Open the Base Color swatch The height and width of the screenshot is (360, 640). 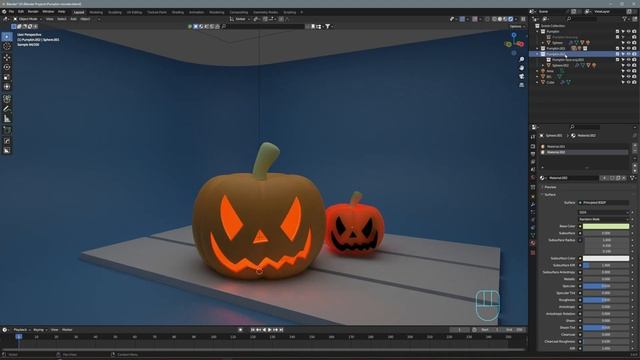(606, 226)
